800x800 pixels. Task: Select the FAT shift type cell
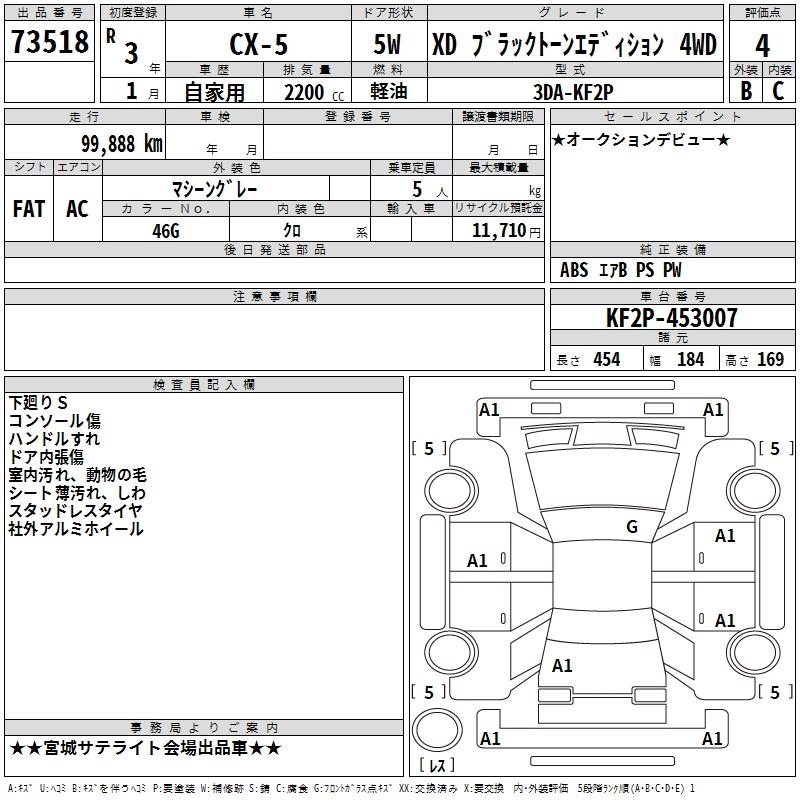click(x=28, y=208)
